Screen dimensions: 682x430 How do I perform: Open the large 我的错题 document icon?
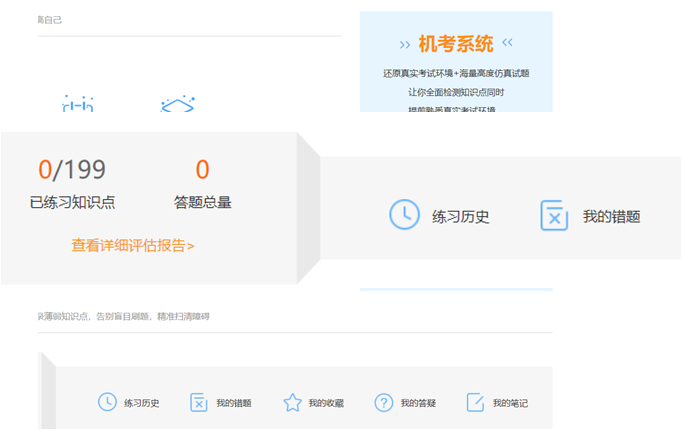(x=554, y=215)
